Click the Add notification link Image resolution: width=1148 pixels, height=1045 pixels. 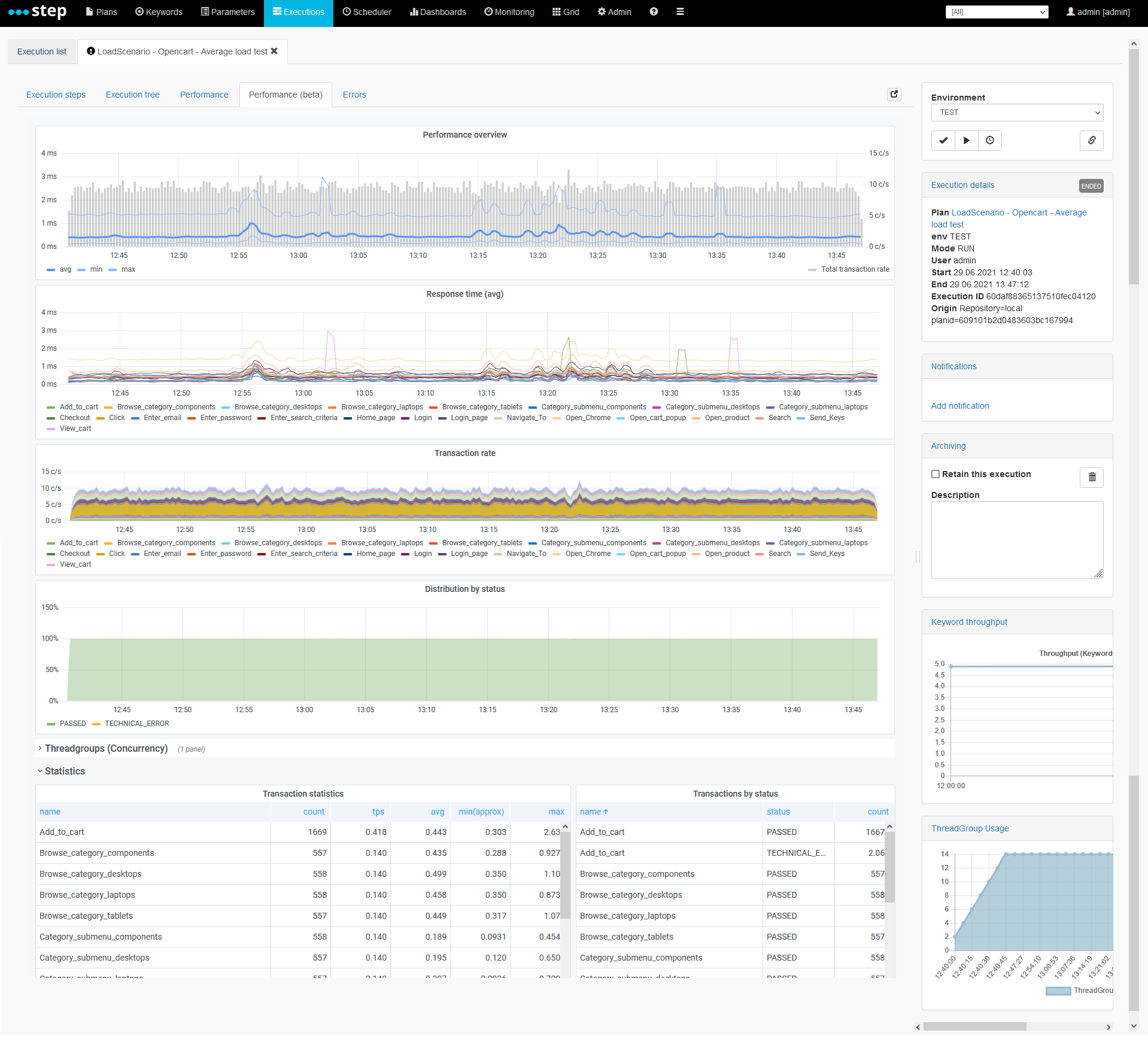[x=960, y=406]
